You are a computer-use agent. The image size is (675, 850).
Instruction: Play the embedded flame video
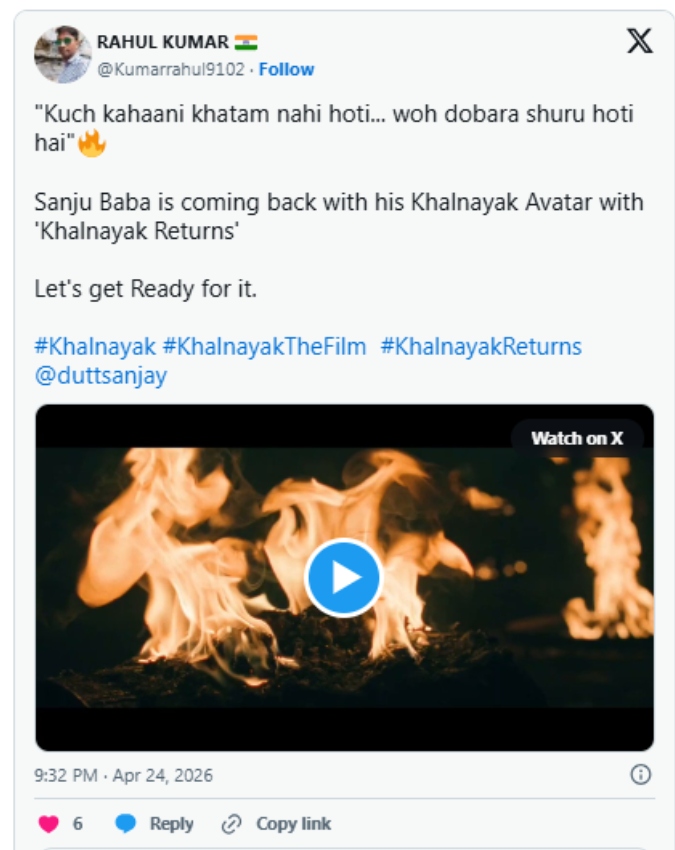point(343,577)
